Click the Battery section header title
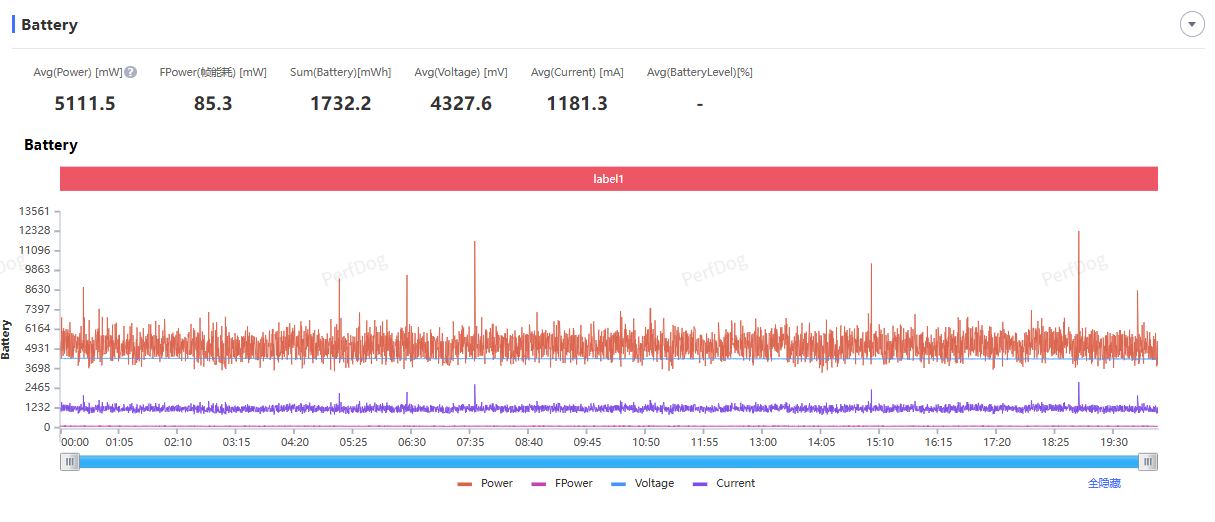 49,25
